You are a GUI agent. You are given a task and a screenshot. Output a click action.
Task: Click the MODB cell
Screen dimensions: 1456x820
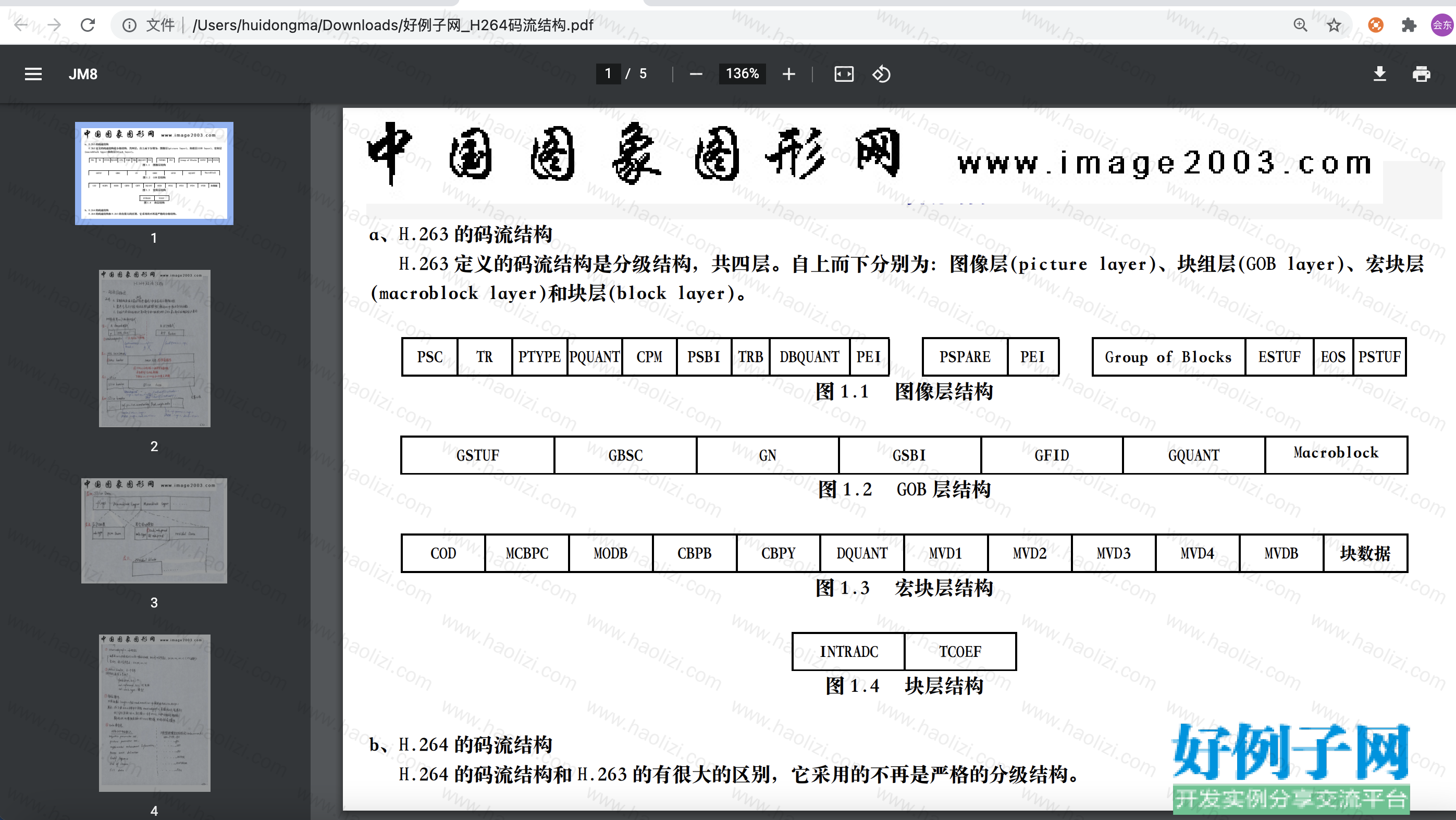click(610, 553)
